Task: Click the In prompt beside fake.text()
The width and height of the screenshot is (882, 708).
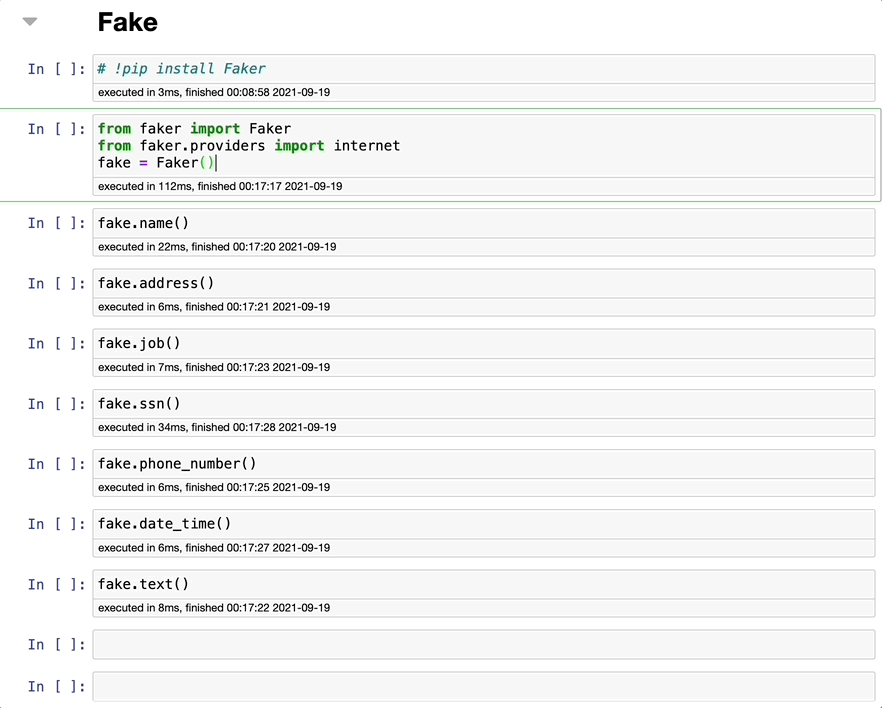Action: (x=56, y=585)
